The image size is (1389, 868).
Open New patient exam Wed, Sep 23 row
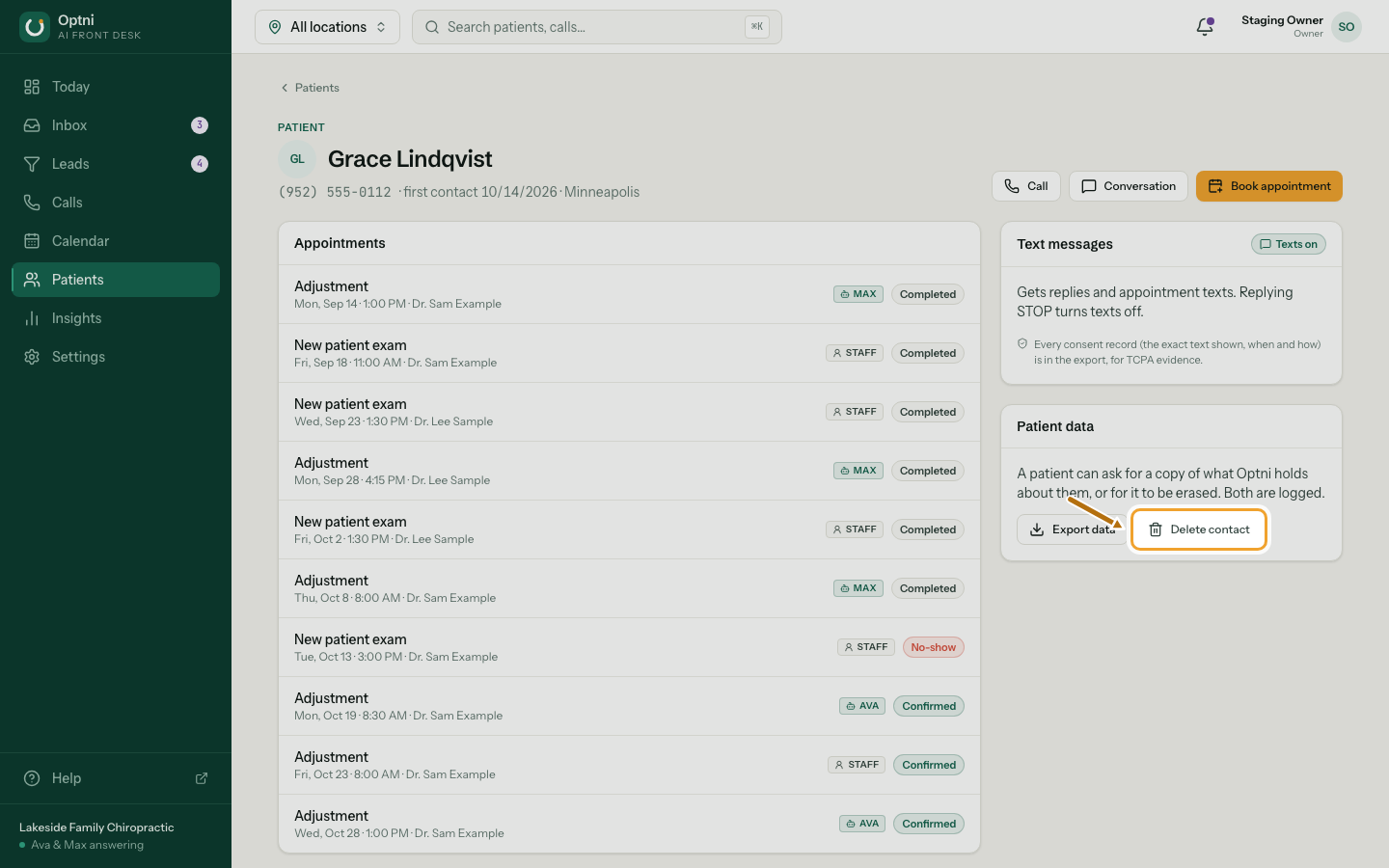[x=629, y=412]
